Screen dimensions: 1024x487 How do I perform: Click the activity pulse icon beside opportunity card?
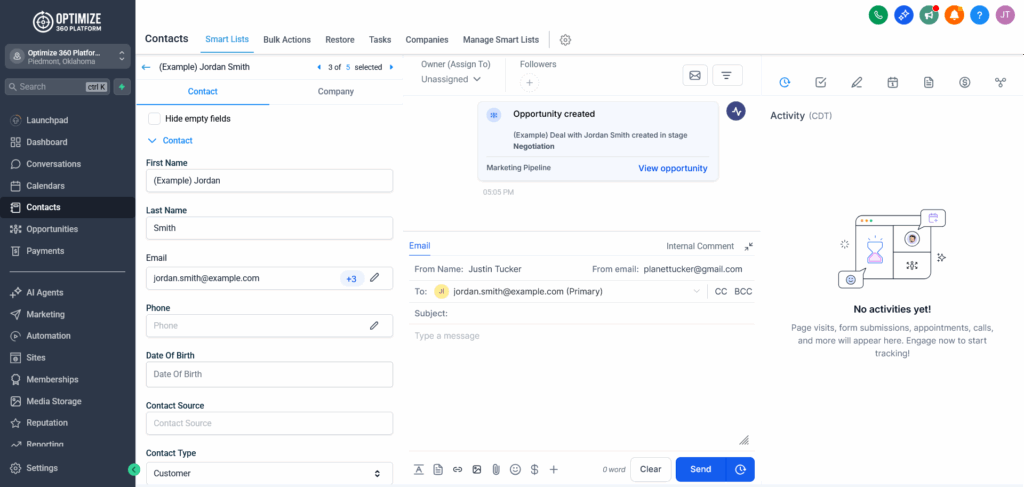[737, 111]
